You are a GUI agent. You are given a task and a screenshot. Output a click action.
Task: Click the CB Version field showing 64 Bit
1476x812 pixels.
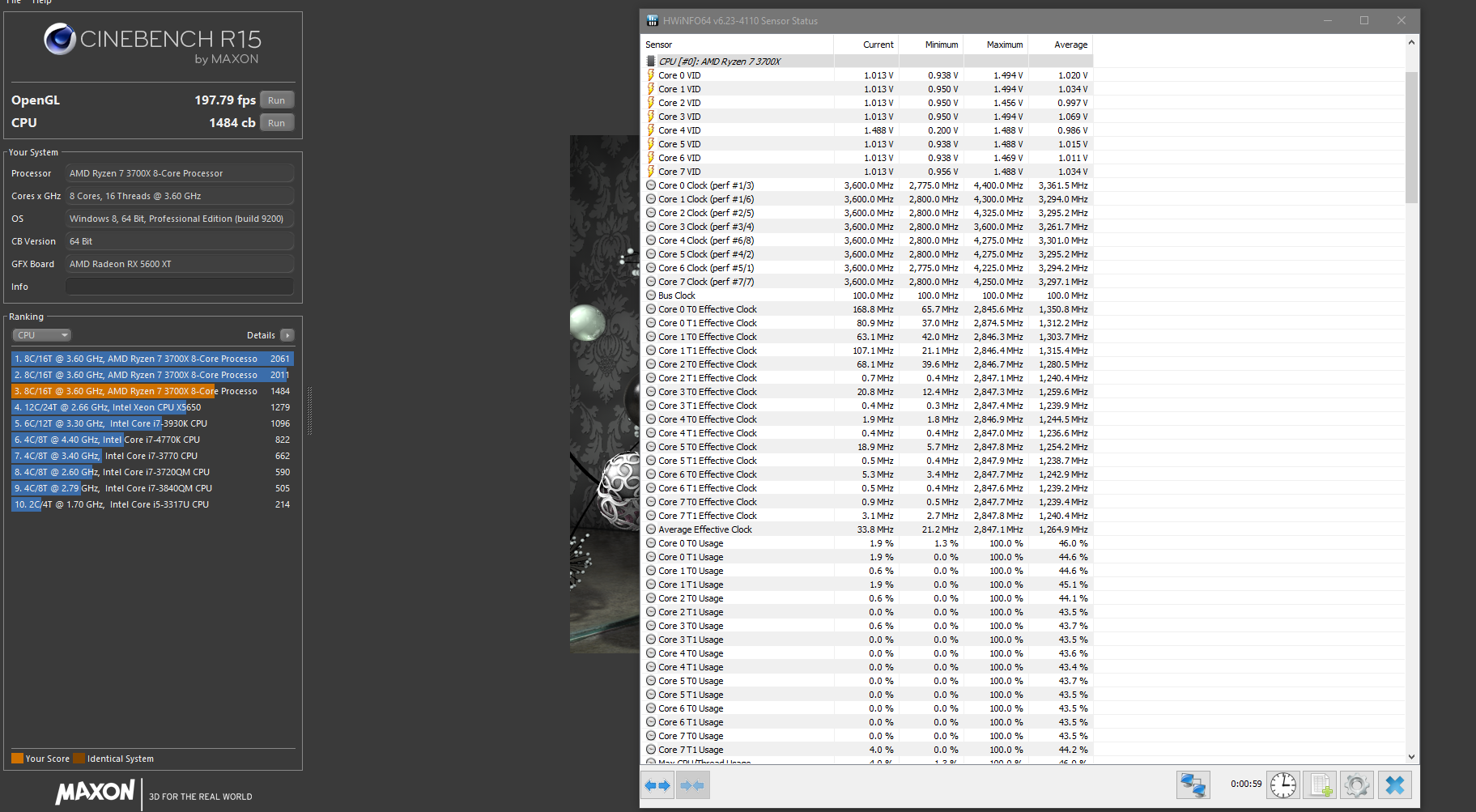click(x=180, y=241)
